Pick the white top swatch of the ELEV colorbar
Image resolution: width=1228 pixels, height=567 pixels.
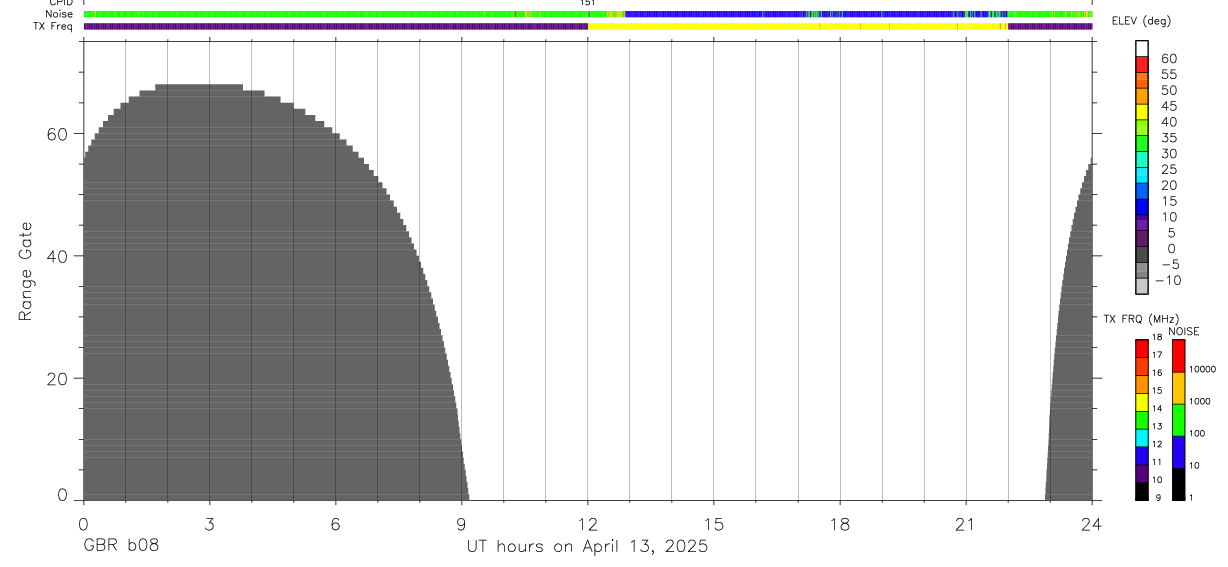click(x=1142, y=48)
